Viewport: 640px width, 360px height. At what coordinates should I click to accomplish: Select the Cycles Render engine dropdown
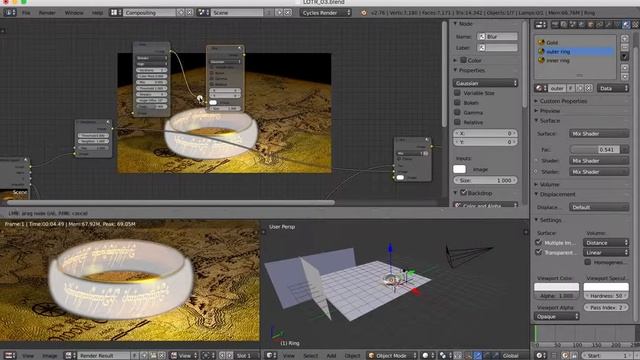click(x=325, y=13)
